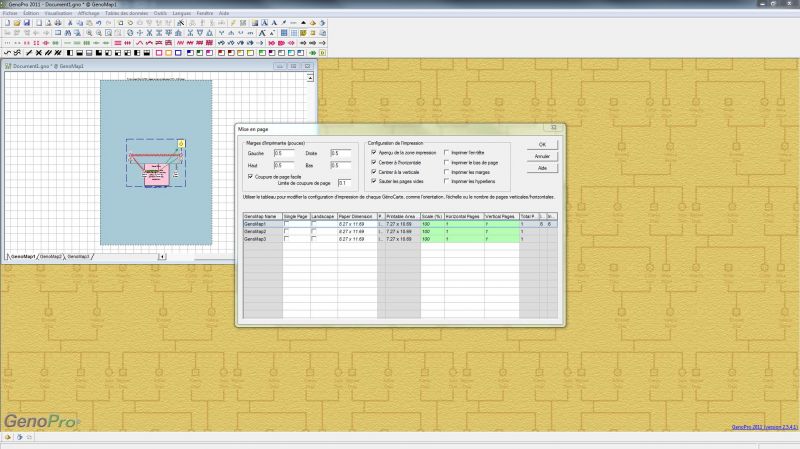800x449 pixels.
Task: Toggle 'Coupure de page facile' checkbox
Action: click(x=250, y=176)
